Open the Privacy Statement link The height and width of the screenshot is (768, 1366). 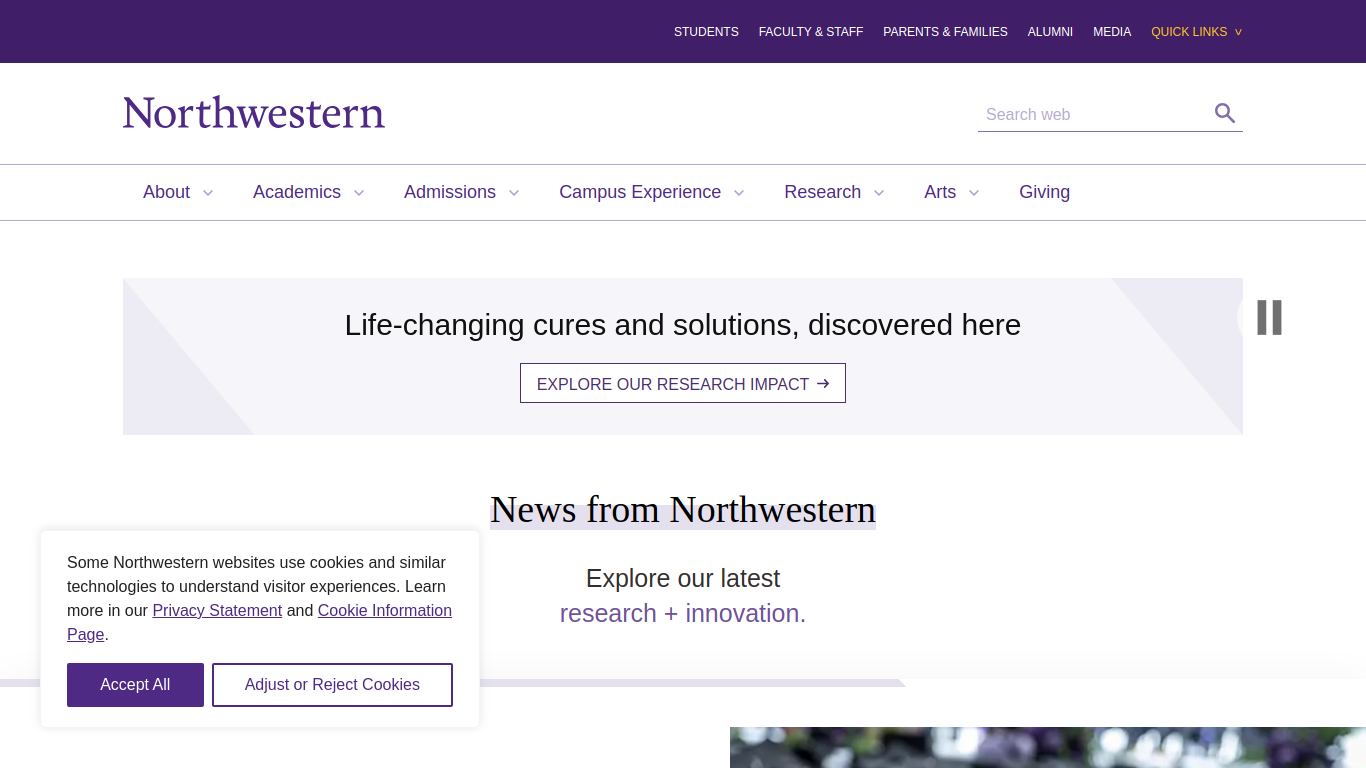click(x=217, y=610)
